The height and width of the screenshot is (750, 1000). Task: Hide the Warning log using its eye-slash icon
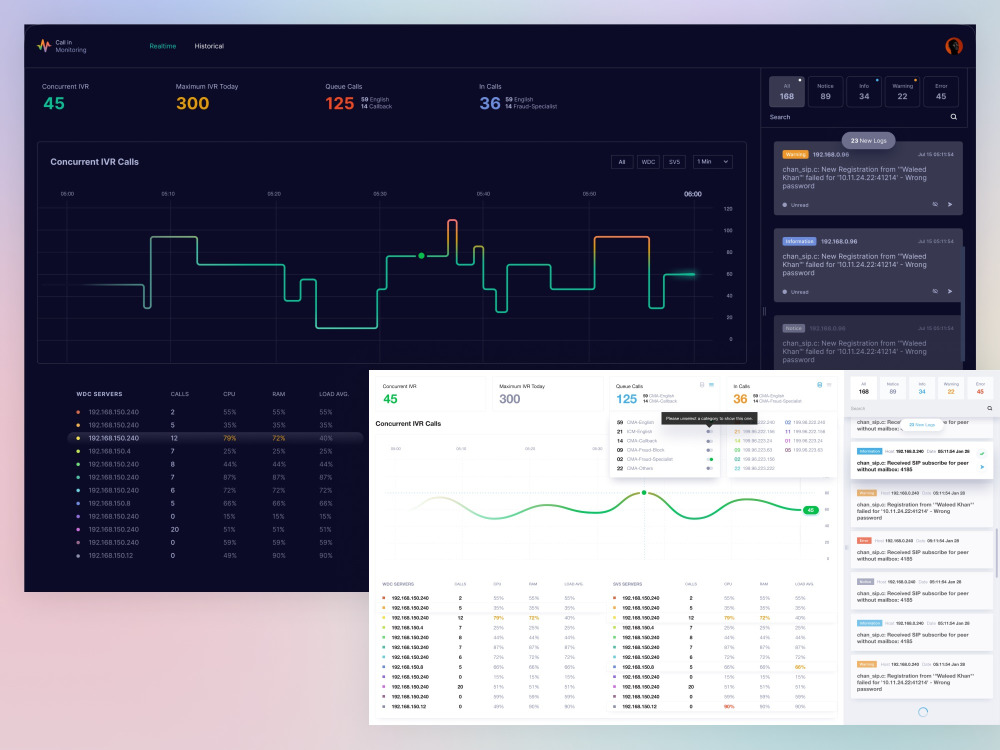[934, 204]
